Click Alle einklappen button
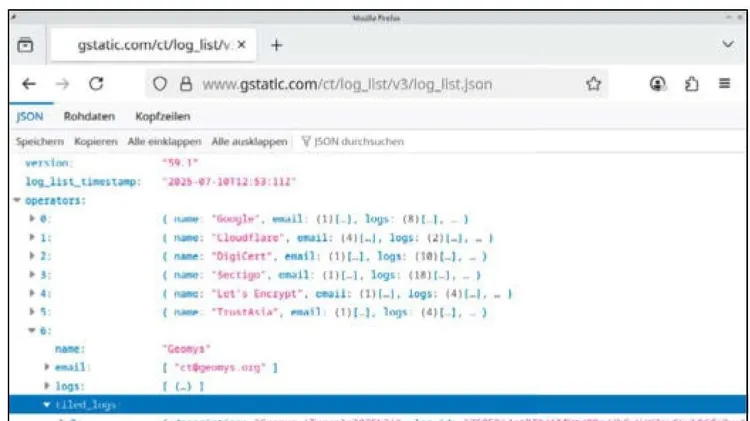This screenshot has height=421, width=750. click(164, 142)
